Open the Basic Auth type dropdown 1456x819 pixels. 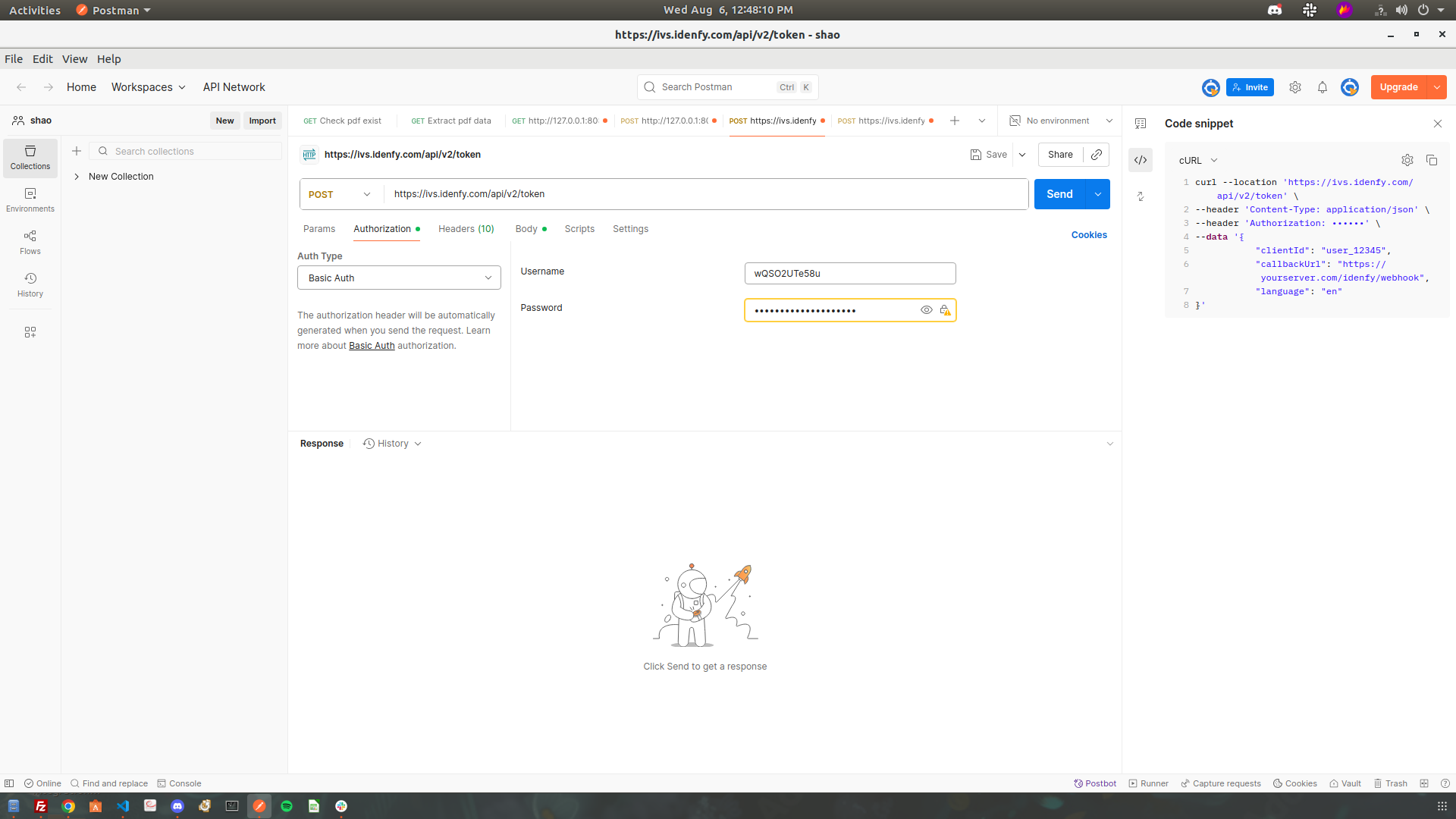(x=399, y=278)
